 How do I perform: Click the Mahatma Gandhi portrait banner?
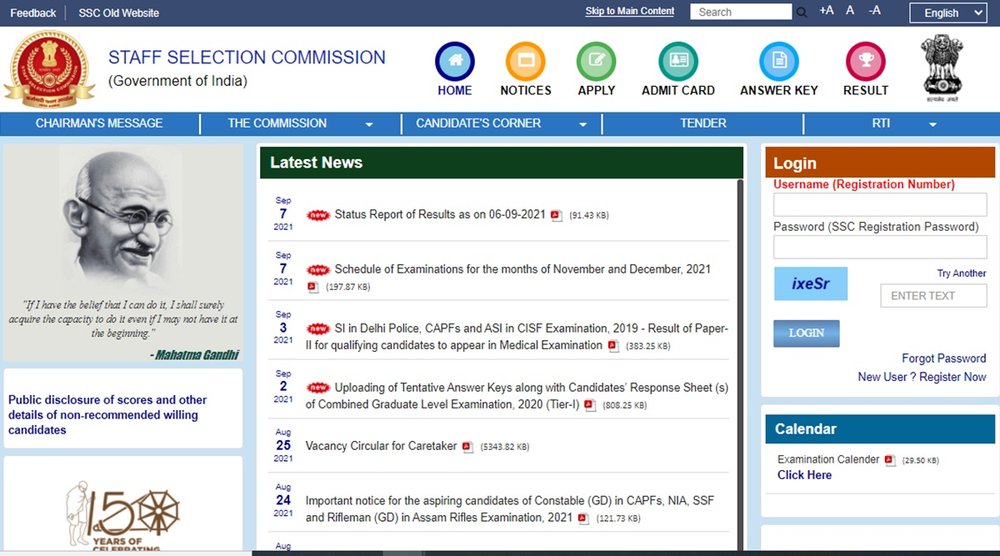[x=123, y=253]
